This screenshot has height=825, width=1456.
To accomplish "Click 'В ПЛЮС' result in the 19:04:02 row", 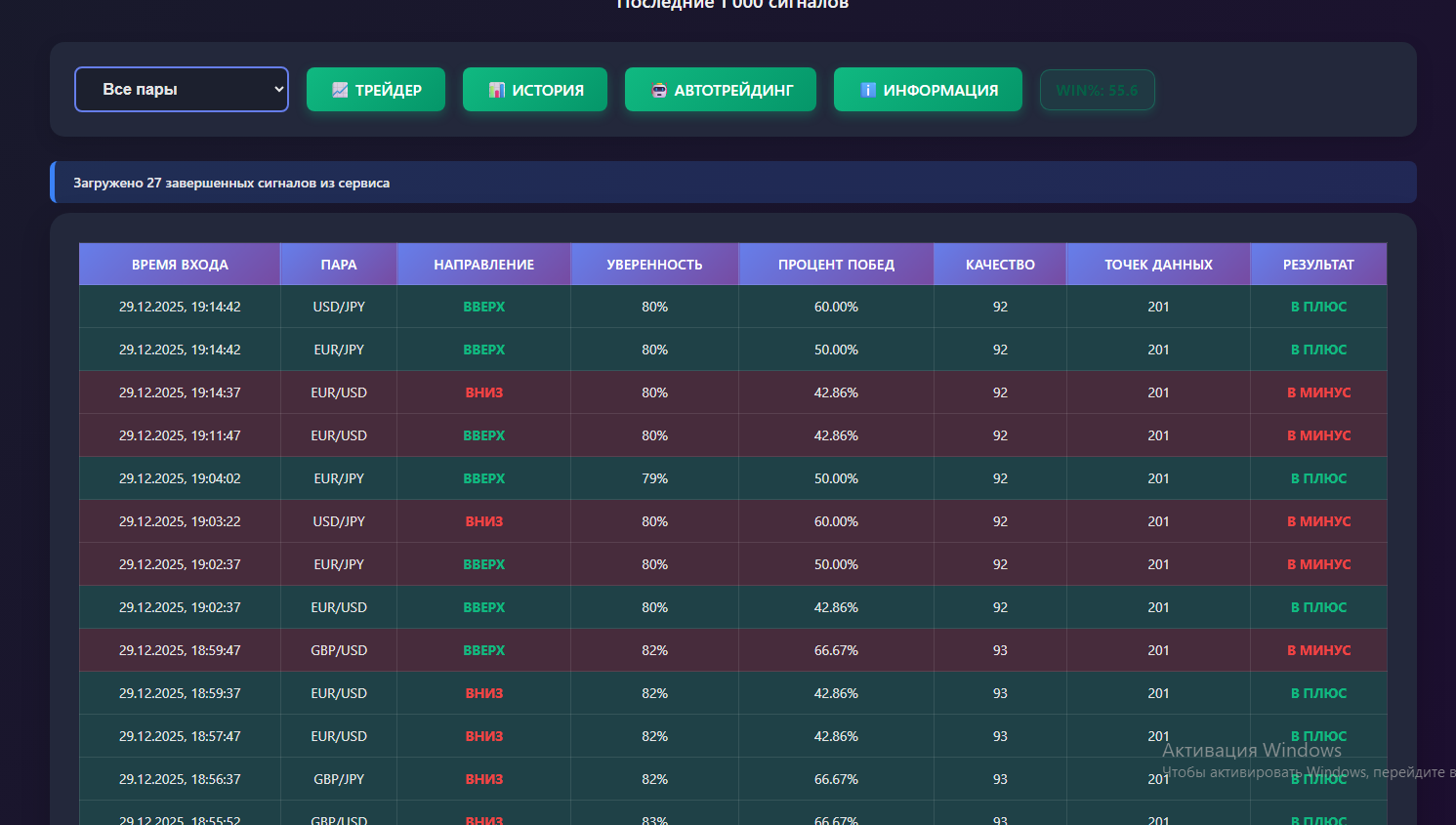I will (1318, 478).
